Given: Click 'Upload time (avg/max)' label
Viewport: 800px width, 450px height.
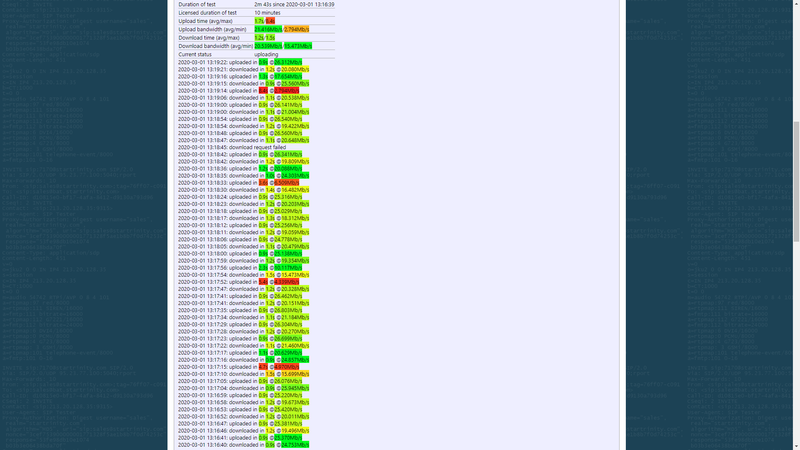Looking at the screenshot, I should coord(205,21).
